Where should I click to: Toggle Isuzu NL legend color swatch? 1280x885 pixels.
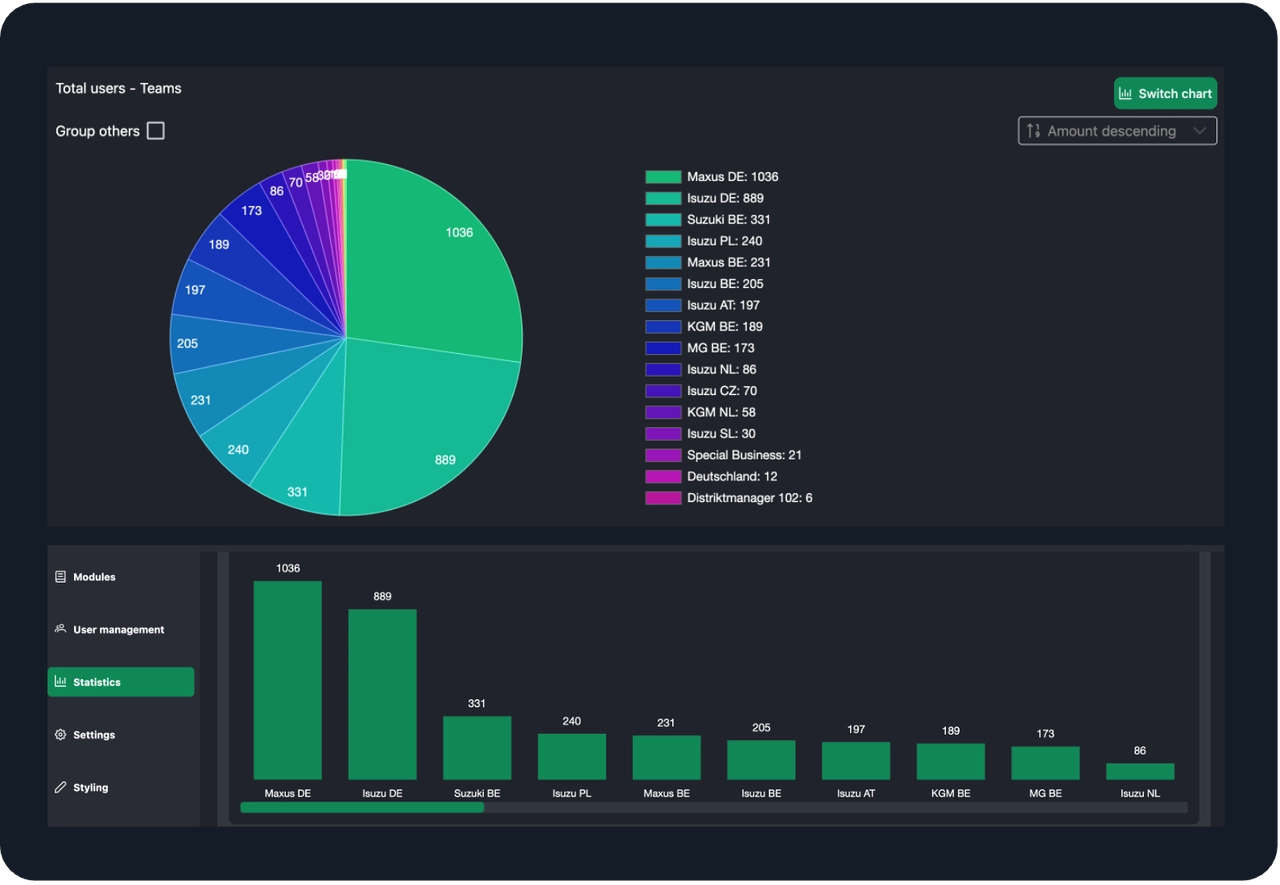663,370
